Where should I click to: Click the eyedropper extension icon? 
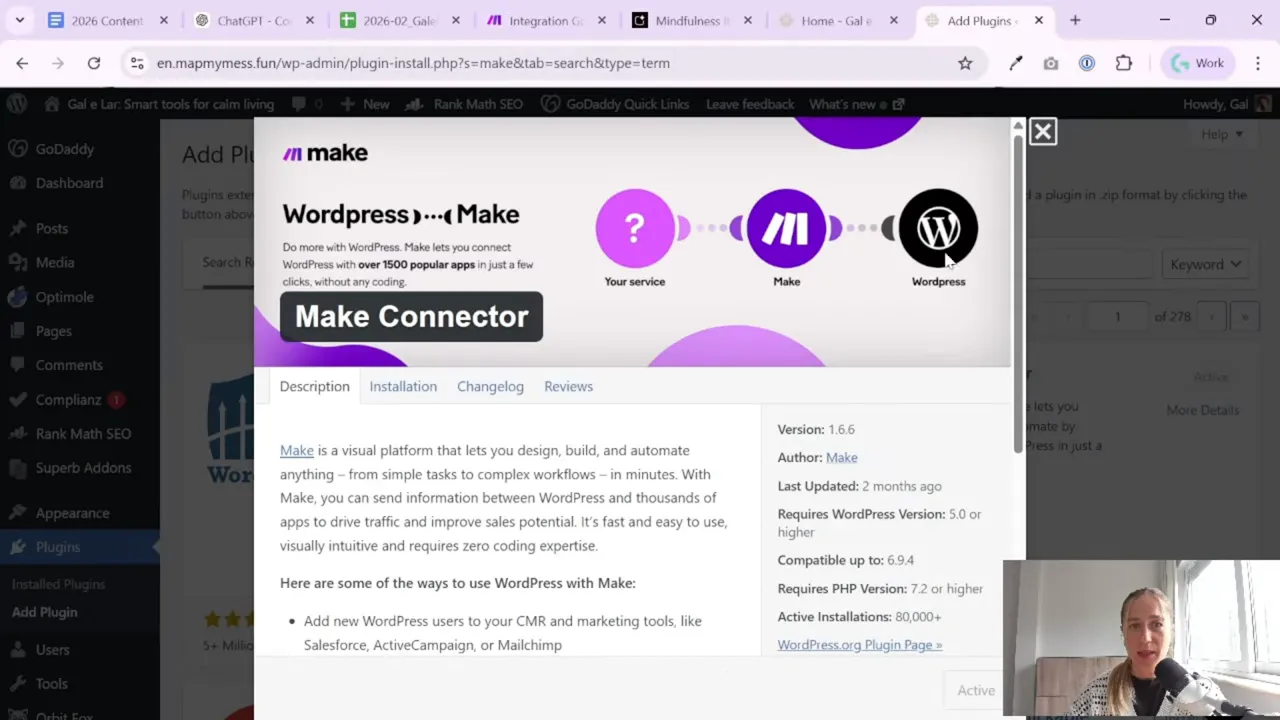click(1016, 63)
